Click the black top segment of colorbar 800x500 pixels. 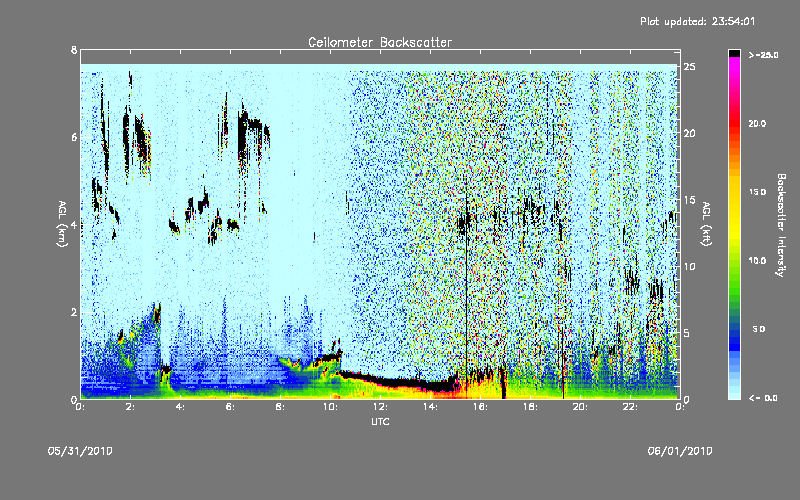point(734,53)
